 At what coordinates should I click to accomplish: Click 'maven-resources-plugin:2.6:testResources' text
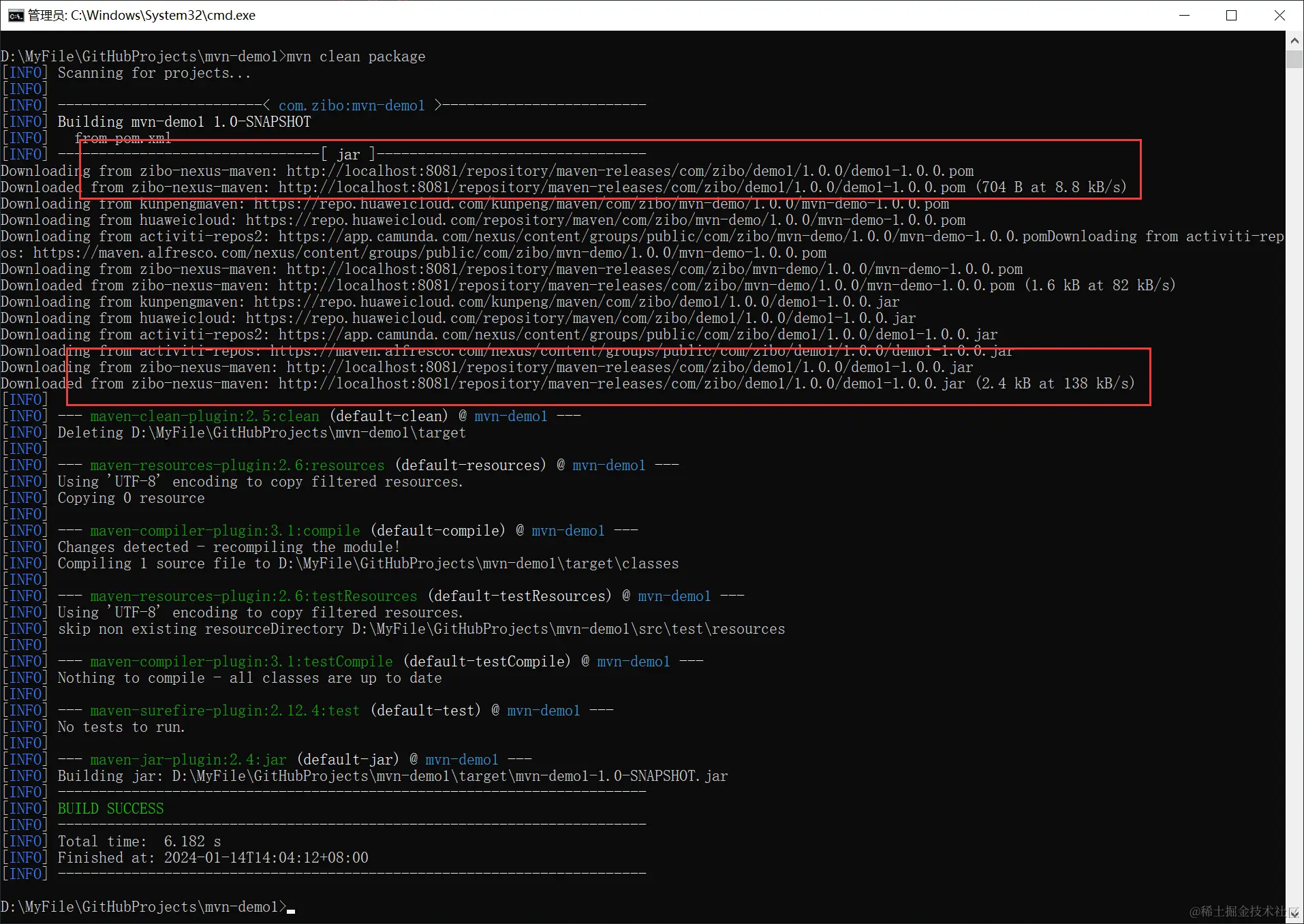pos(253,596)
